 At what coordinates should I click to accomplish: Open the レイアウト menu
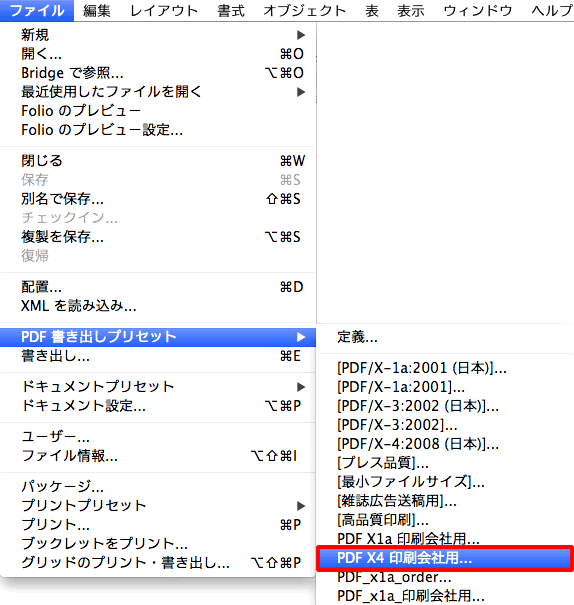(x=164, y=10)
